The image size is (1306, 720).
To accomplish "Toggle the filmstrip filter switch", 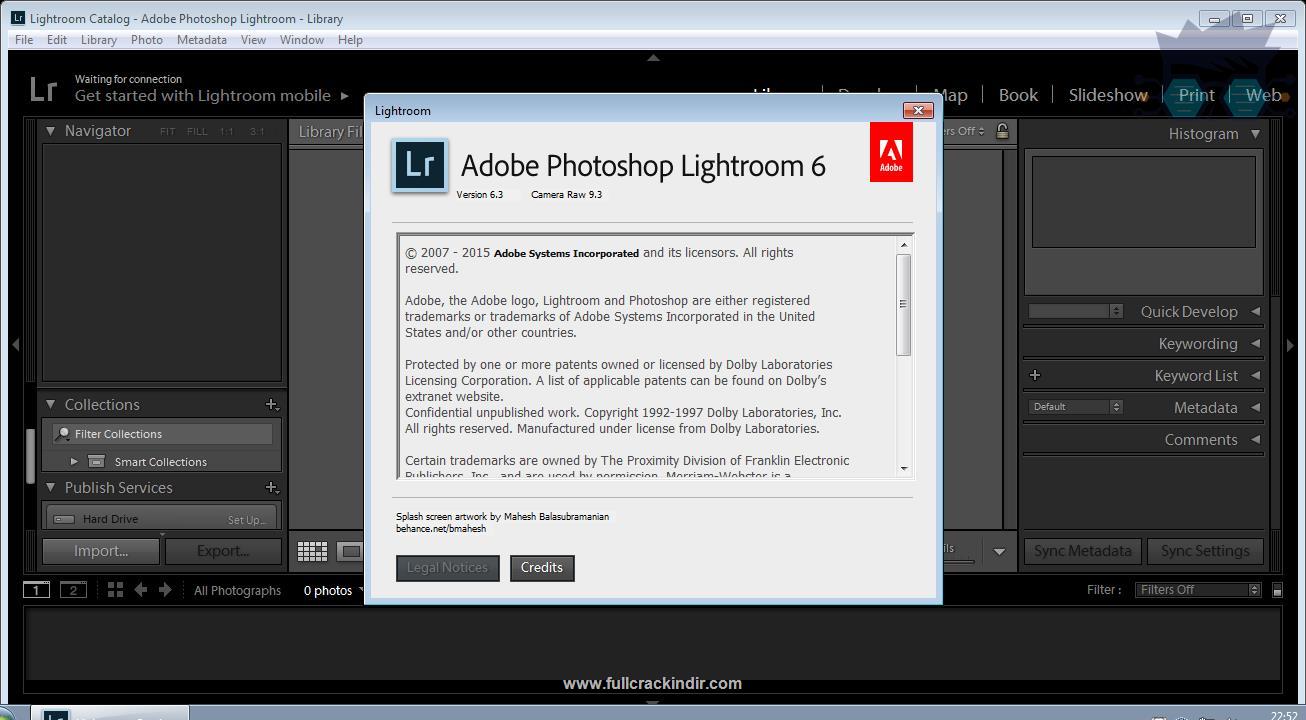I will 1277,590.
